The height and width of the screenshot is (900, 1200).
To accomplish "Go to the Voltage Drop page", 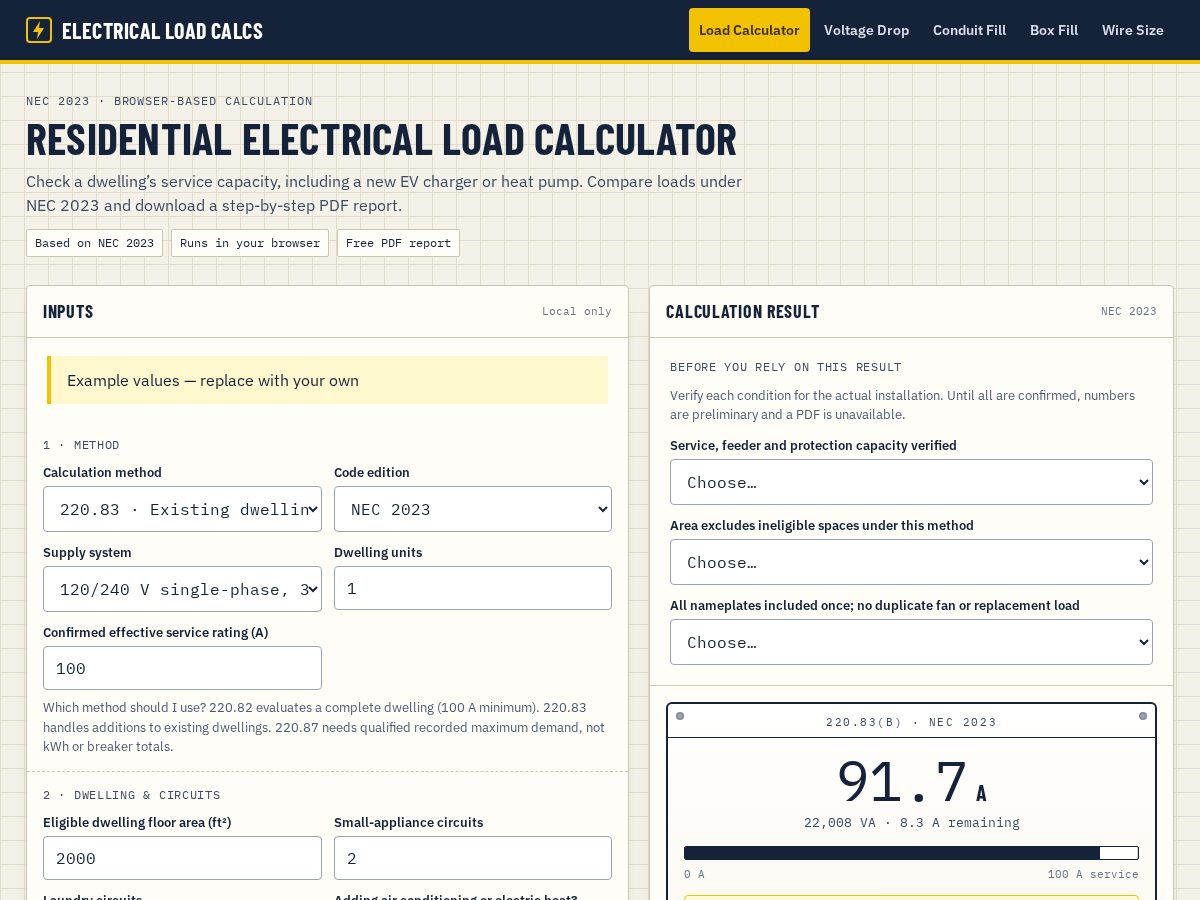I will tap(866, 30).
